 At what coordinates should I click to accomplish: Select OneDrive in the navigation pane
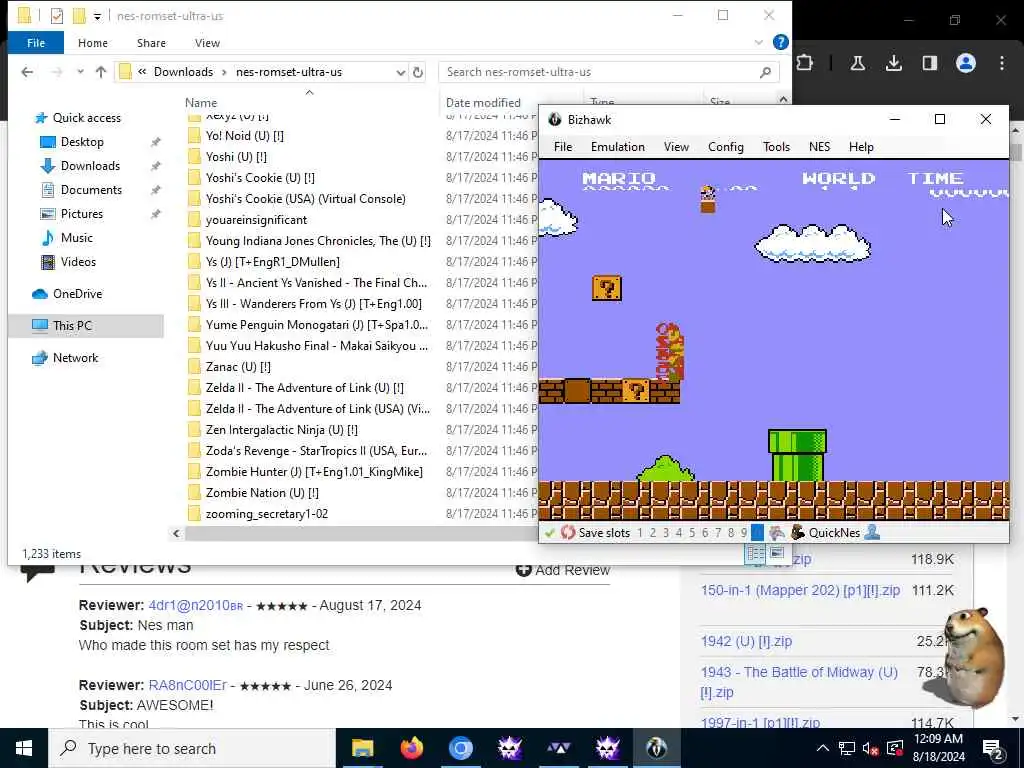[x=77, y=294]
